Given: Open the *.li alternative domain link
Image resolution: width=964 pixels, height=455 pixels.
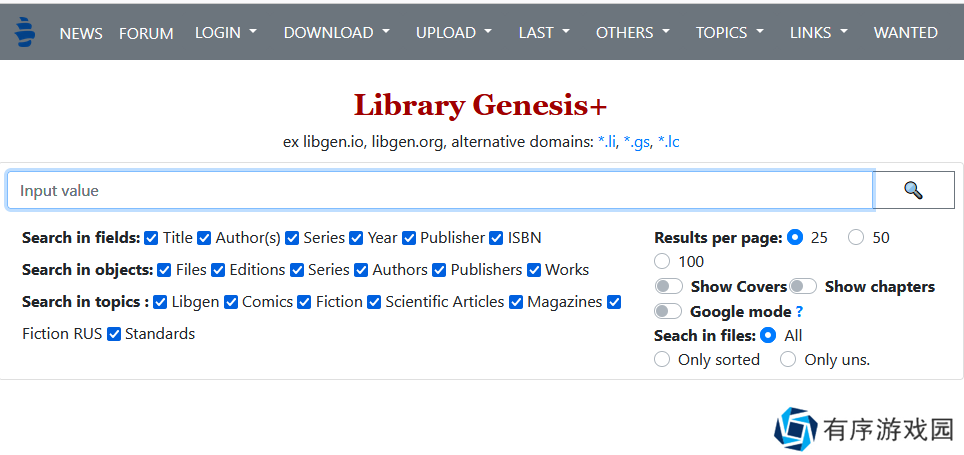Looking at the screenshot, I should [x=606, y=142].
